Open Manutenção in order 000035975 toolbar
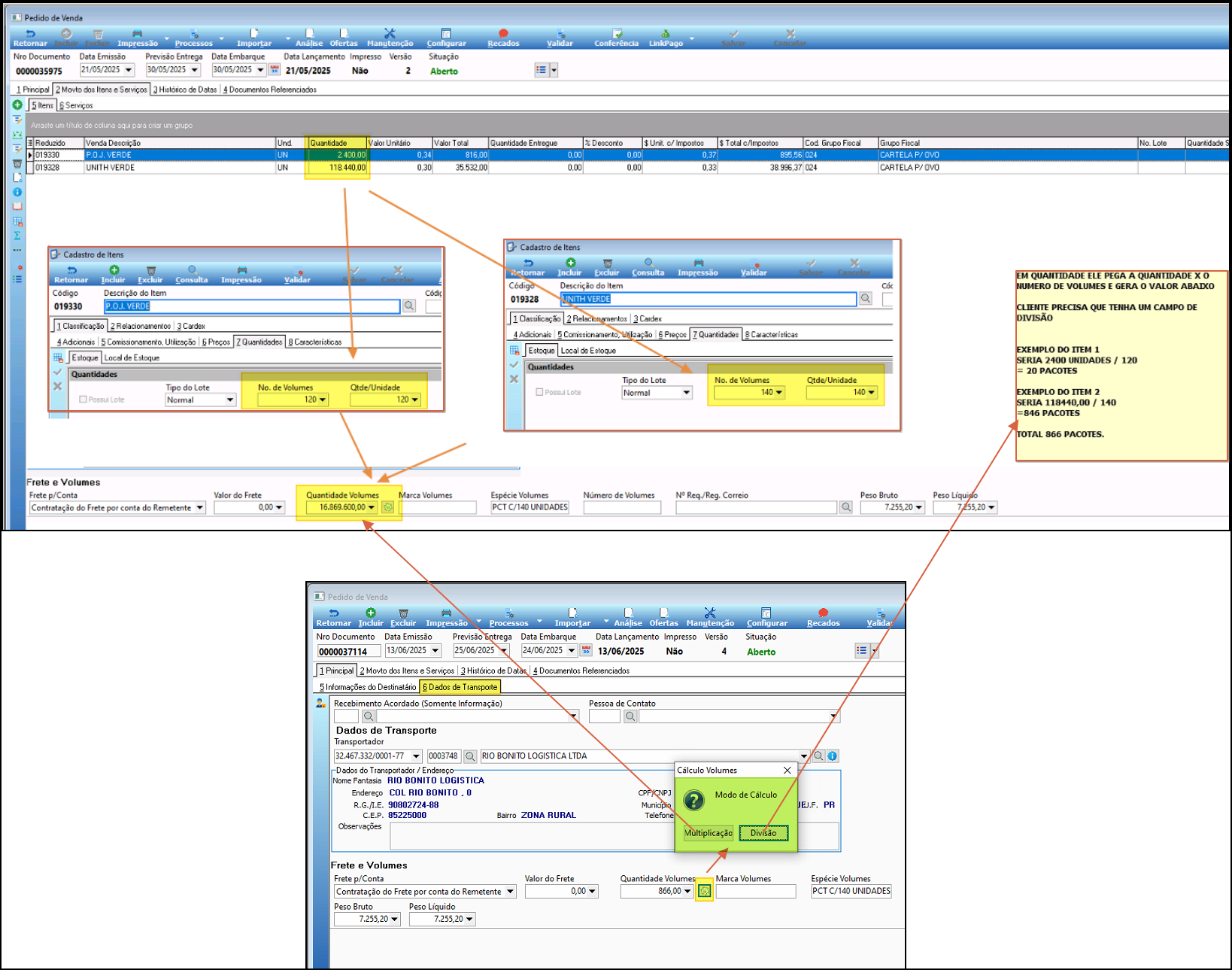1232x970 pixels. [390, 38]
